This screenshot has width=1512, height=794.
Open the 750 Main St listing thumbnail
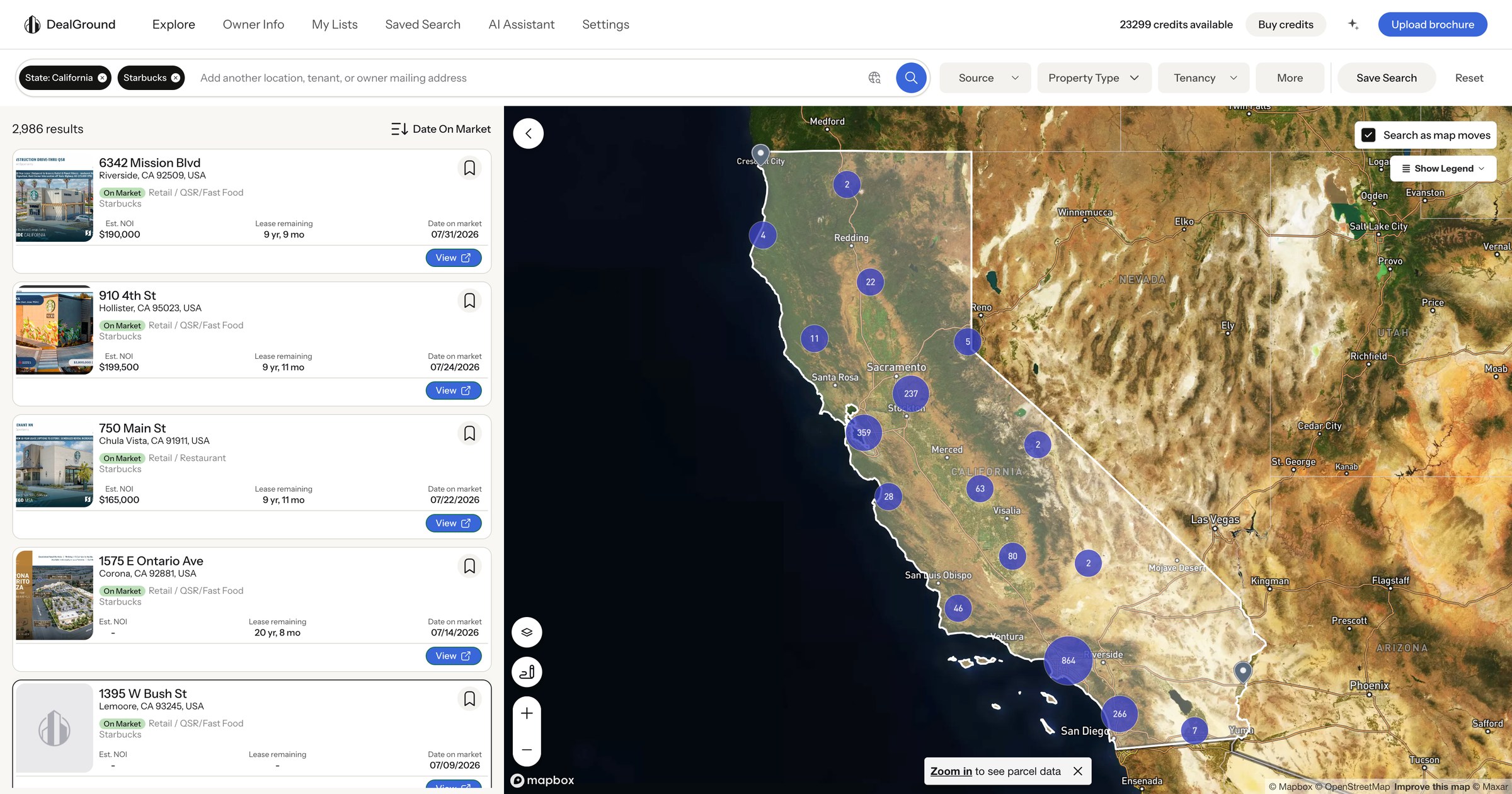tap(54, 463)
